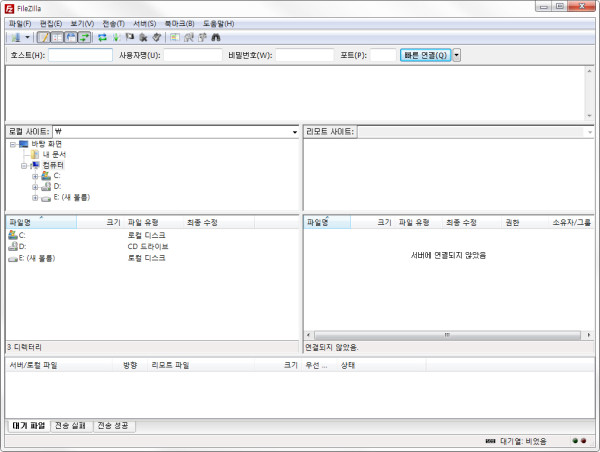Sort local list by 파일 유형 column
Image resolution: width=600 pixels, height=452 pixels.
coord(143,222)
